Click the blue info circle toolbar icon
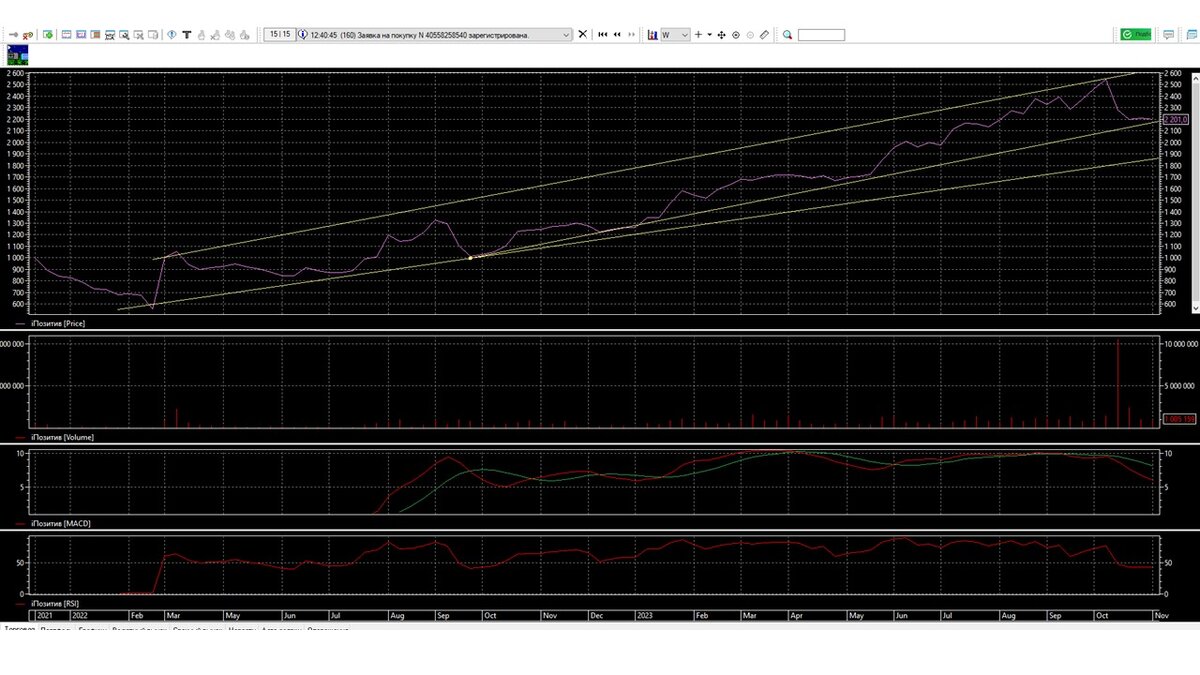This screenshot has height=675, width=1200. coord(171,34)
